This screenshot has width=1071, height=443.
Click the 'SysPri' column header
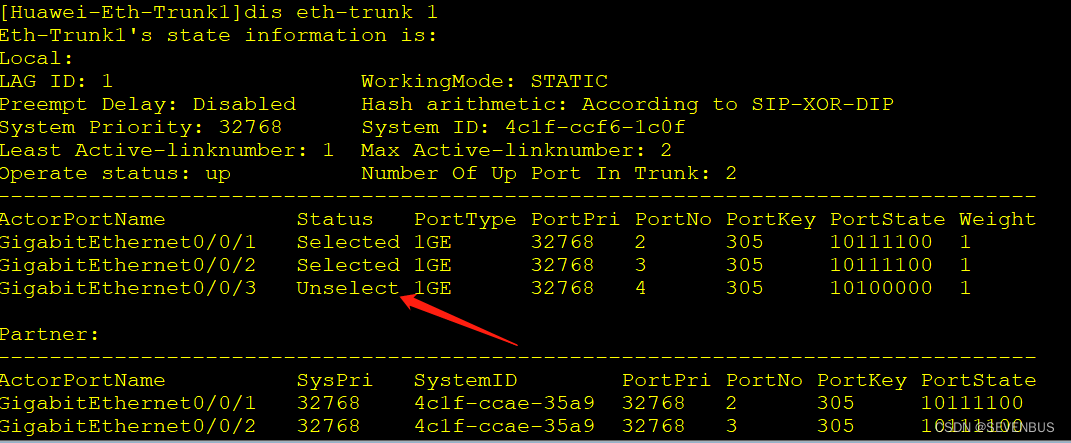coord(335,380)
